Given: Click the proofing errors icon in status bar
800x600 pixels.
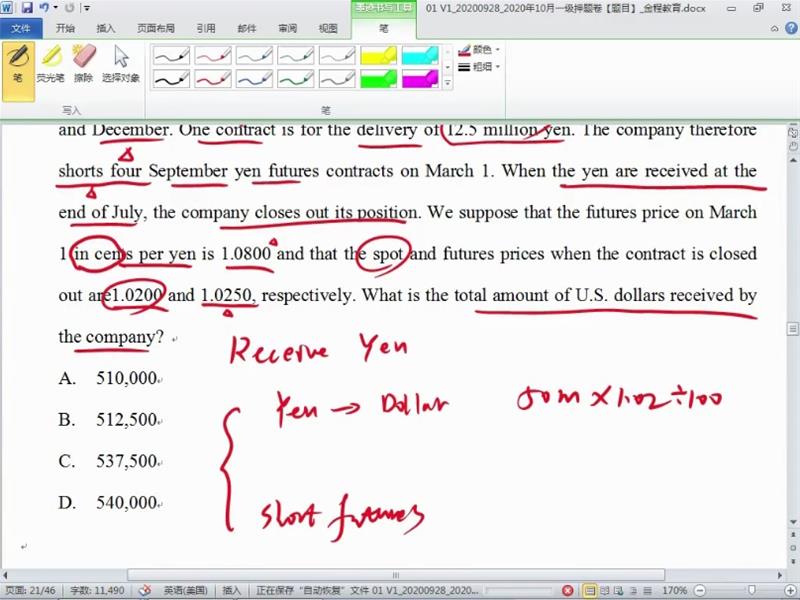Looking at the screenshot, I should tap(145, 590).
